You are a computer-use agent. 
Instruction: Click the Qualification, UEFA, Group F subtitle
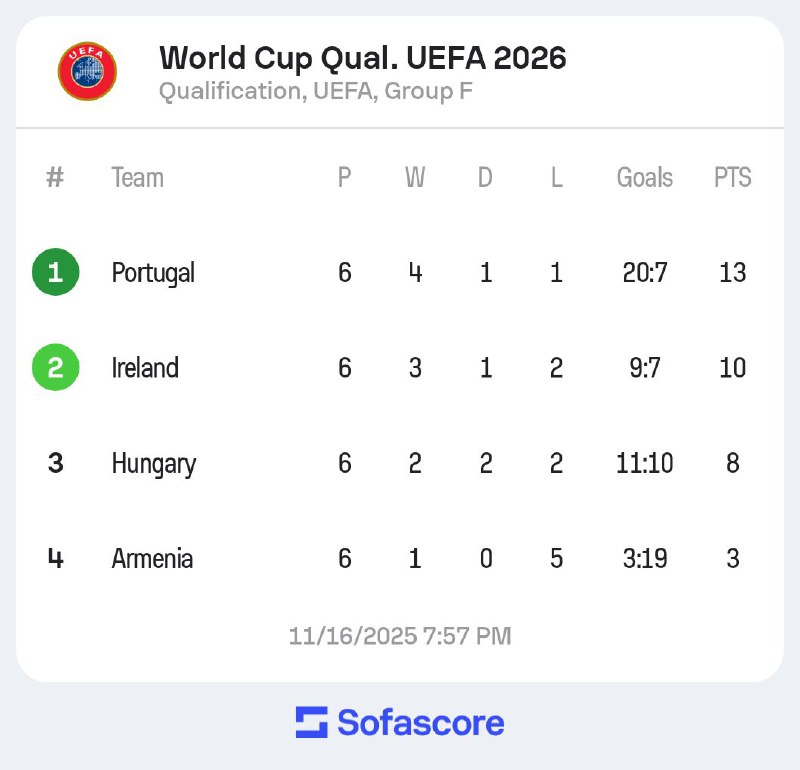pyautogui.click(x=315, y=92)
